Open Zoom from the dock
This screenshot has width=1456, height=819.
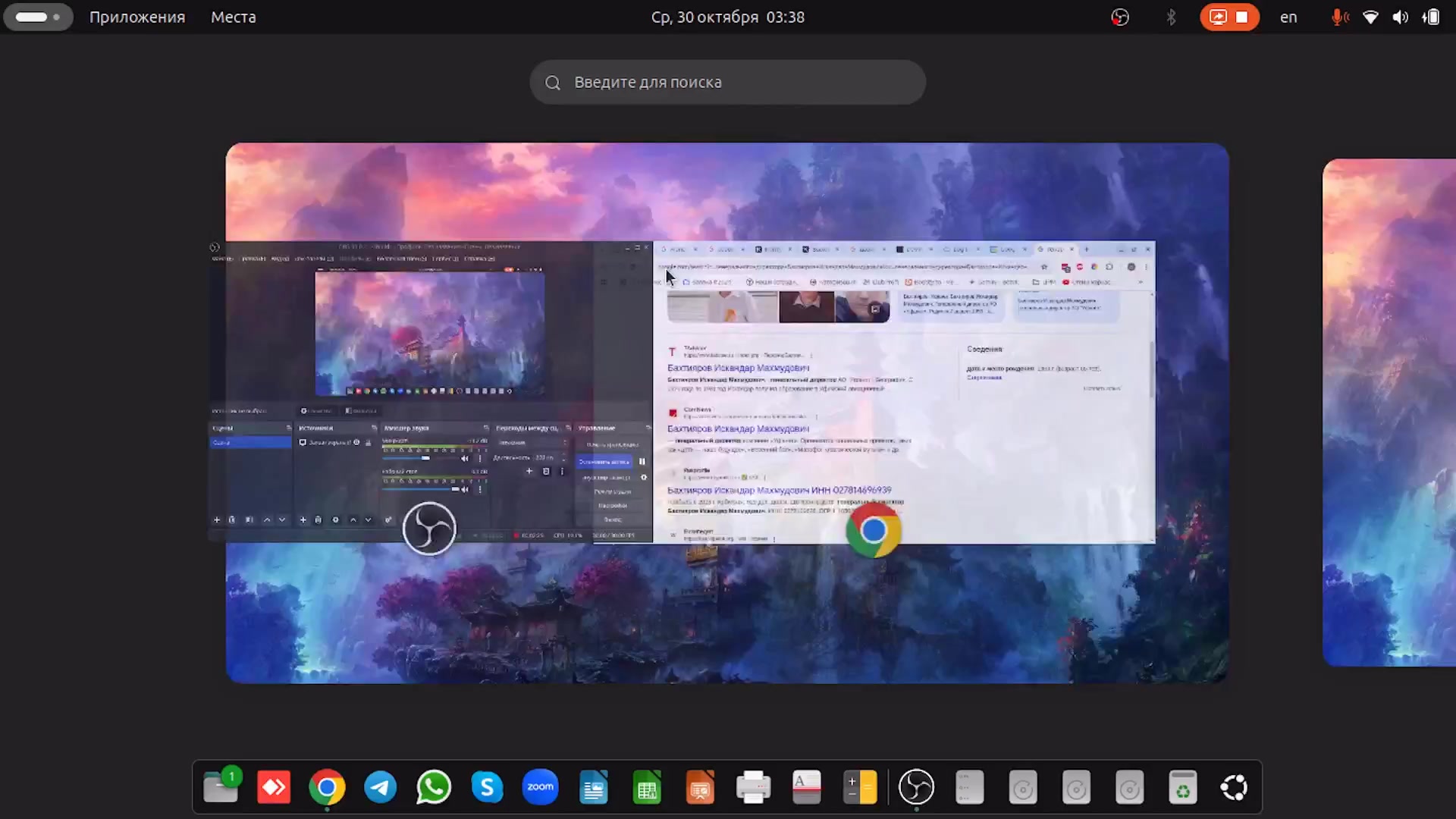pyautogui.click(x=540, y=787)
